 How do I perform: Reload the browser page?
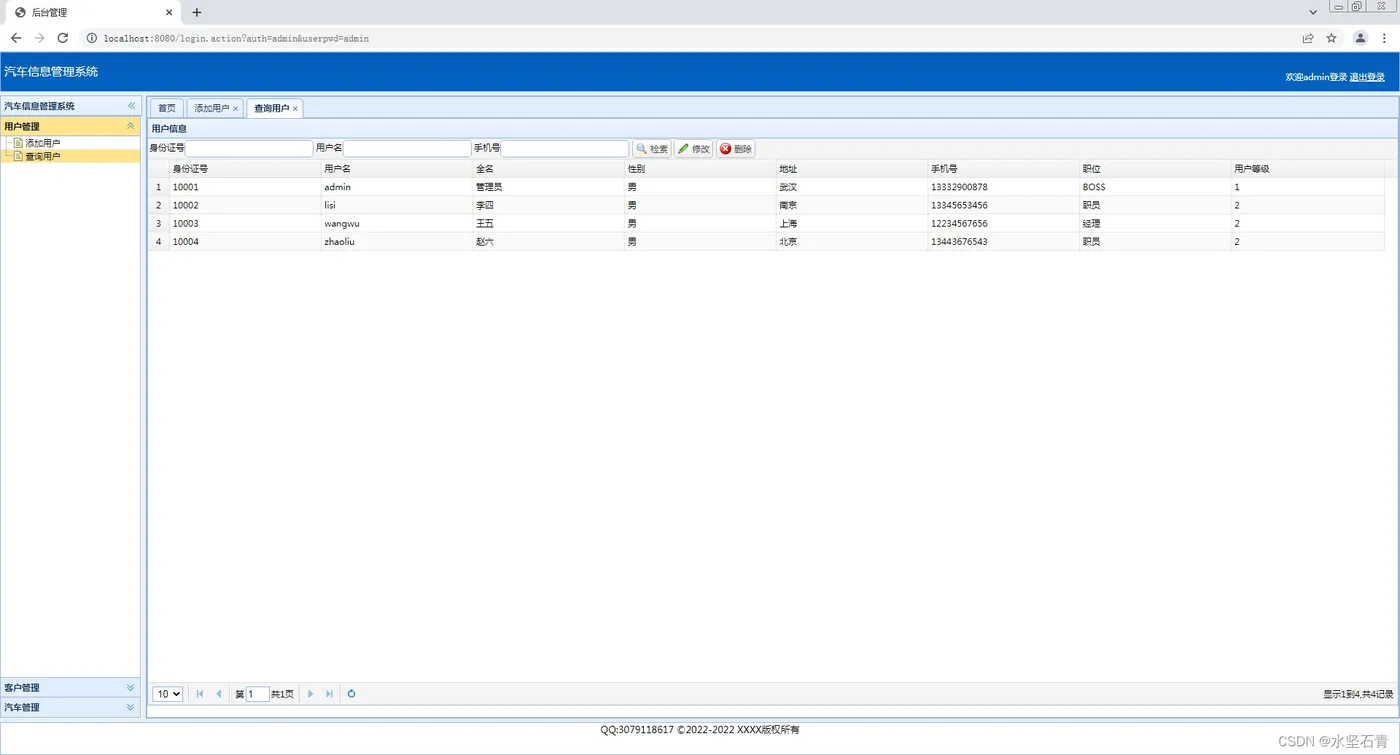(x=63, y=38)
